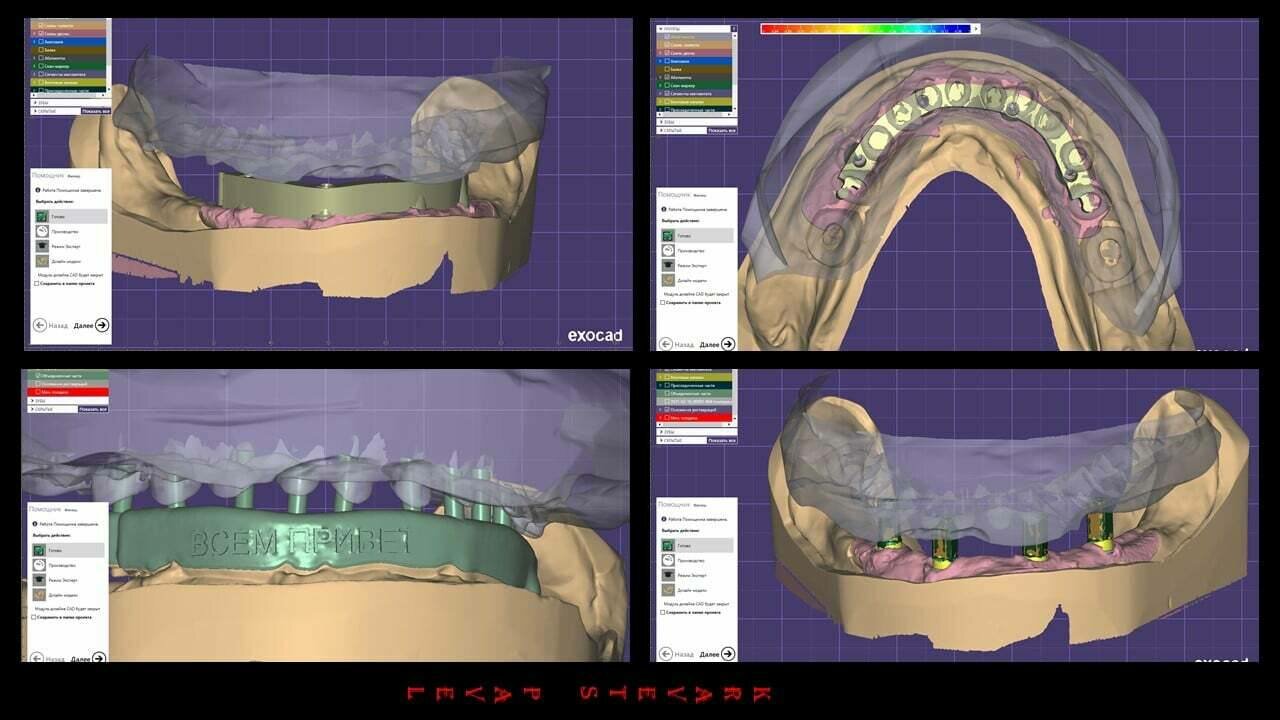Toggle red Мин. толщина checkbox in bottom-right view
Image resolution: width=1280 pixels, height=720 pixels.
[x=667, y=418]
